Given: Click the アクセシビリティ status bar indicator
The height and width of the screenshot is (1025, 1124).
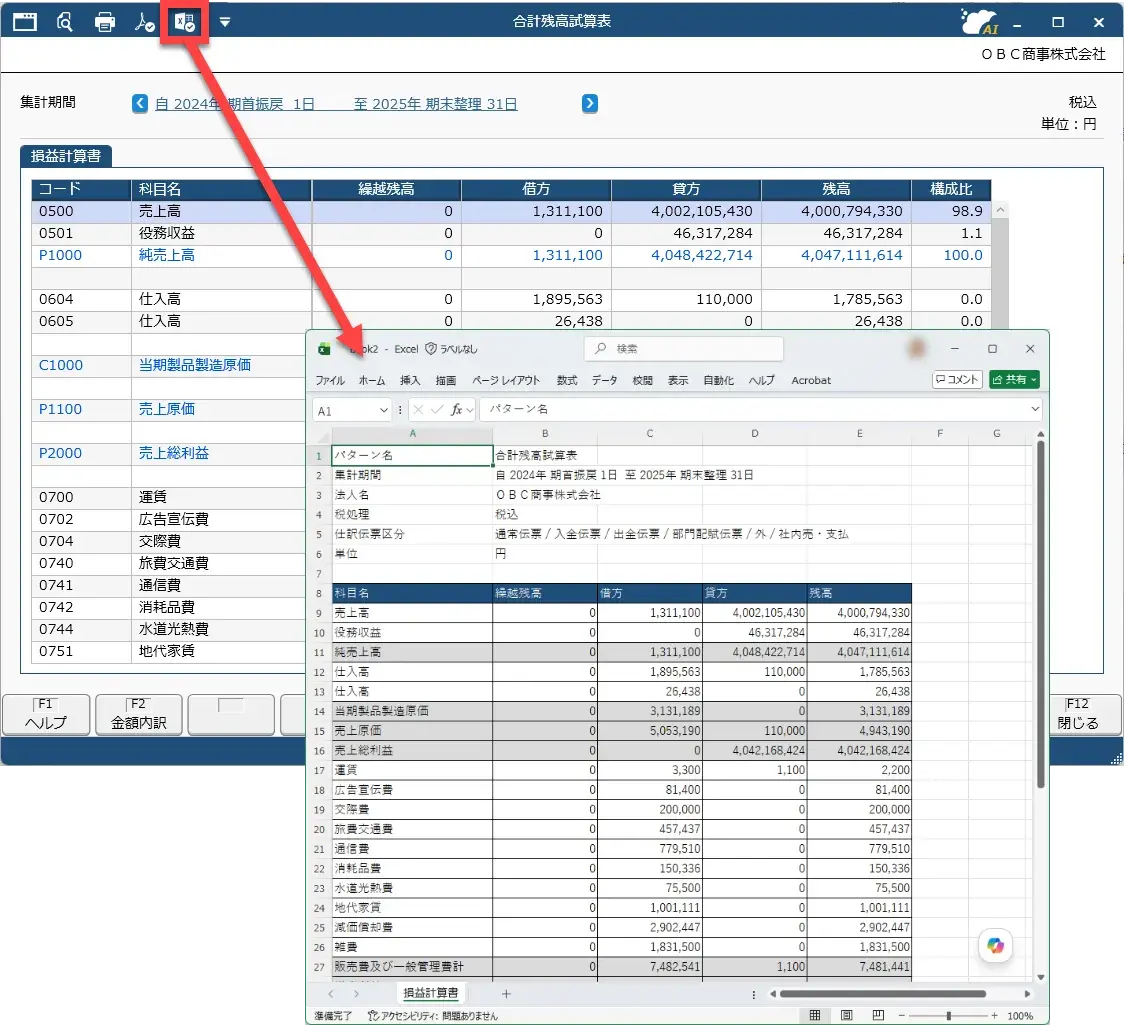Looking at the screenshot, I should tap(432, 1016).
